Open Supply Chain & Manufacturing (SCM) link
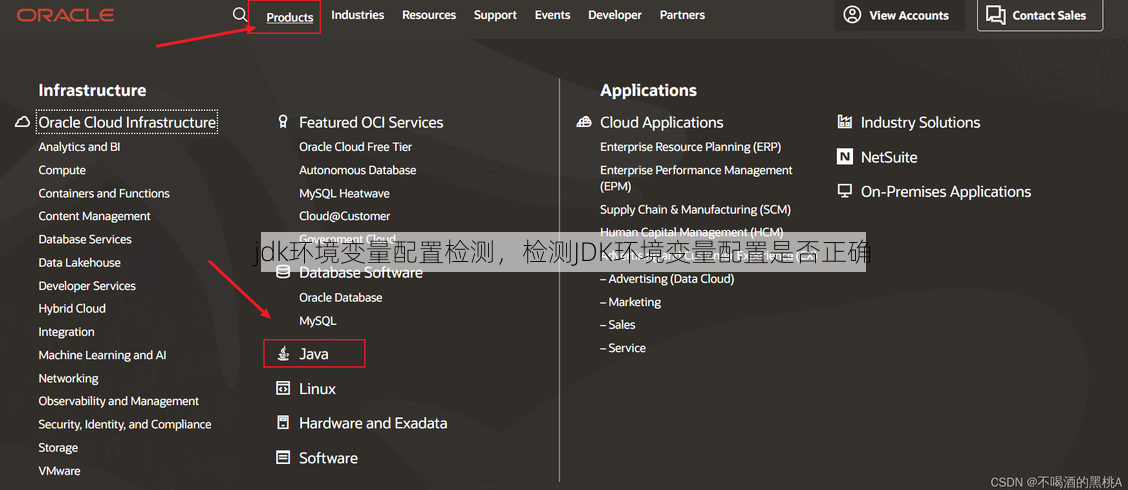 pyautogui.click(x=696, y=210)
